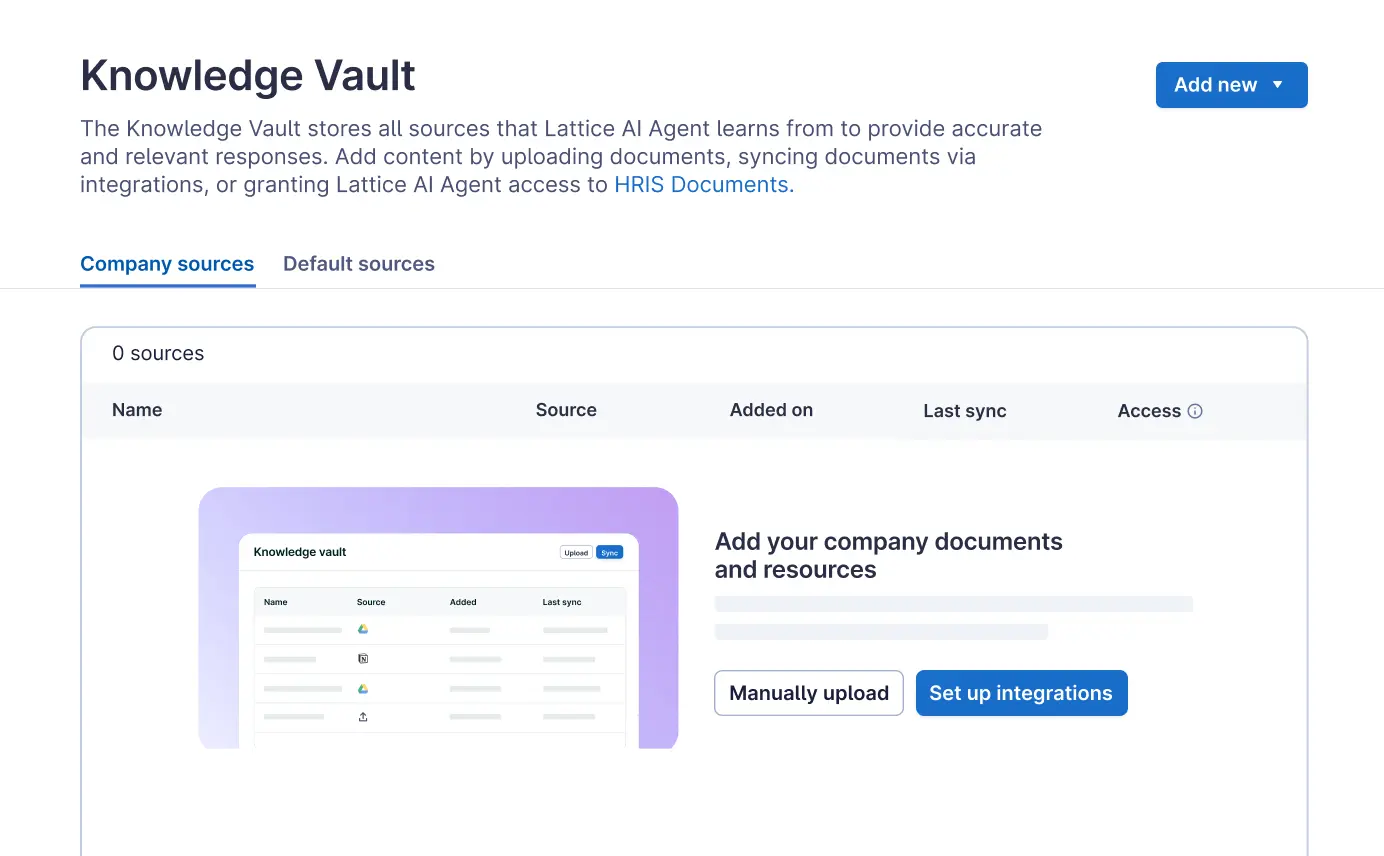The width and height of the screenshot is (1384, 856).
Task: Follow the HRIS Documents link
Action: click(x=701, y=185)
